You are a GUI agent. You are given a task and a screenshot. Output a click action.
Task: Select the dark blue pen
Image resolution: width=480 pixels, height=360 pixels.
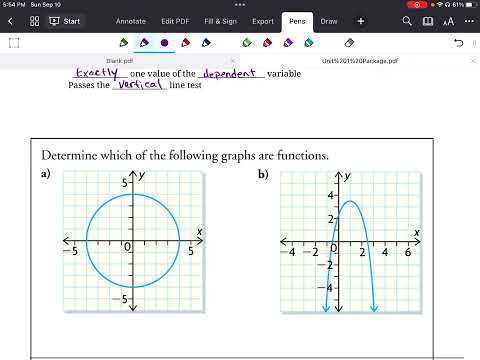(206, 43)
